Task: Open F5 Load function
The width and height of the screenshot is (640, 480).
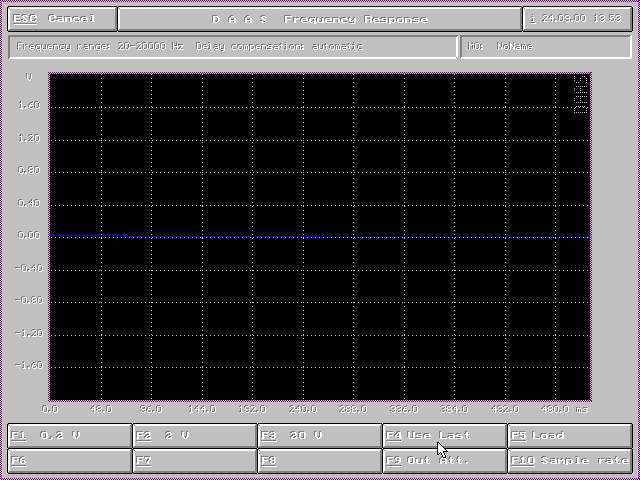Action: coord(570,436)
